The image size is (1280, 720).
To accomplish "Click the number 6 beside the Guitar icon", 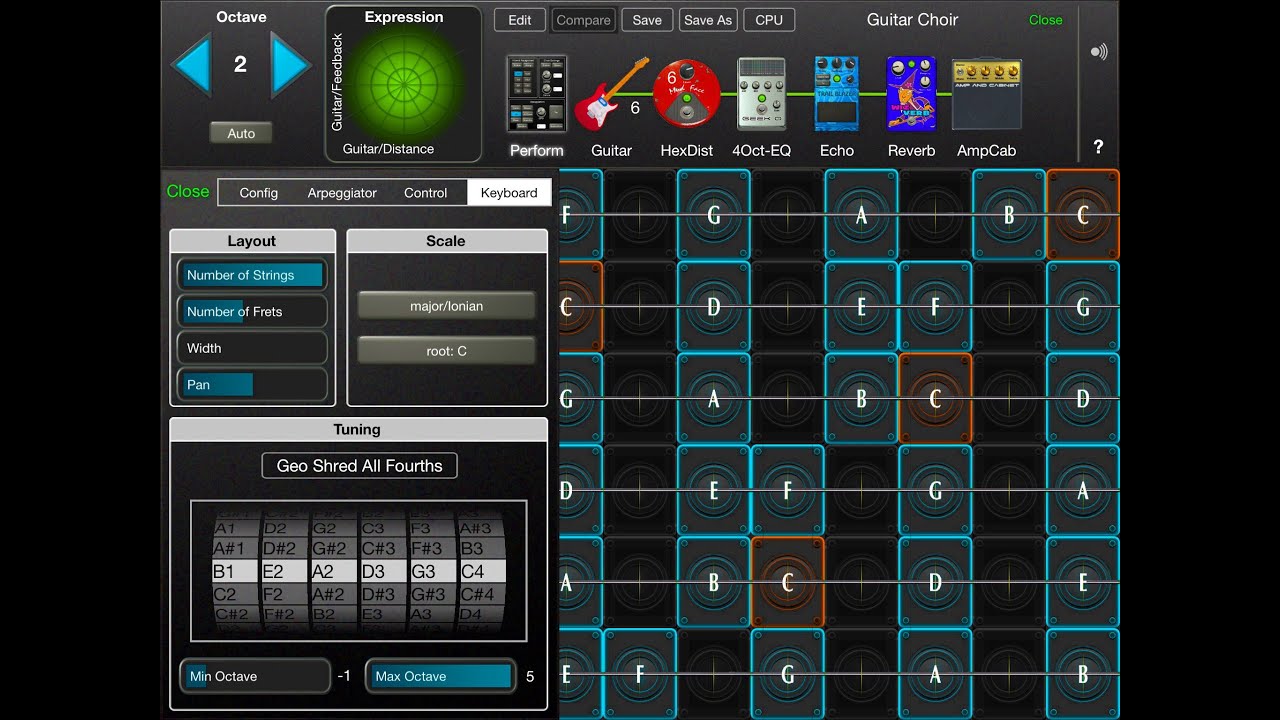I will [635, 108].
